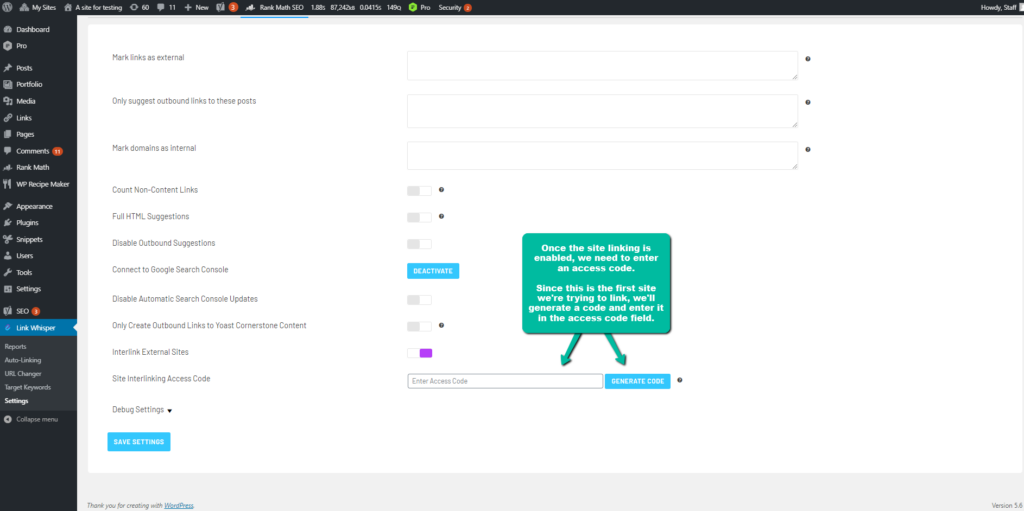
Task: Open My Sites in admin bar
Action: click(x=38, y=7)
